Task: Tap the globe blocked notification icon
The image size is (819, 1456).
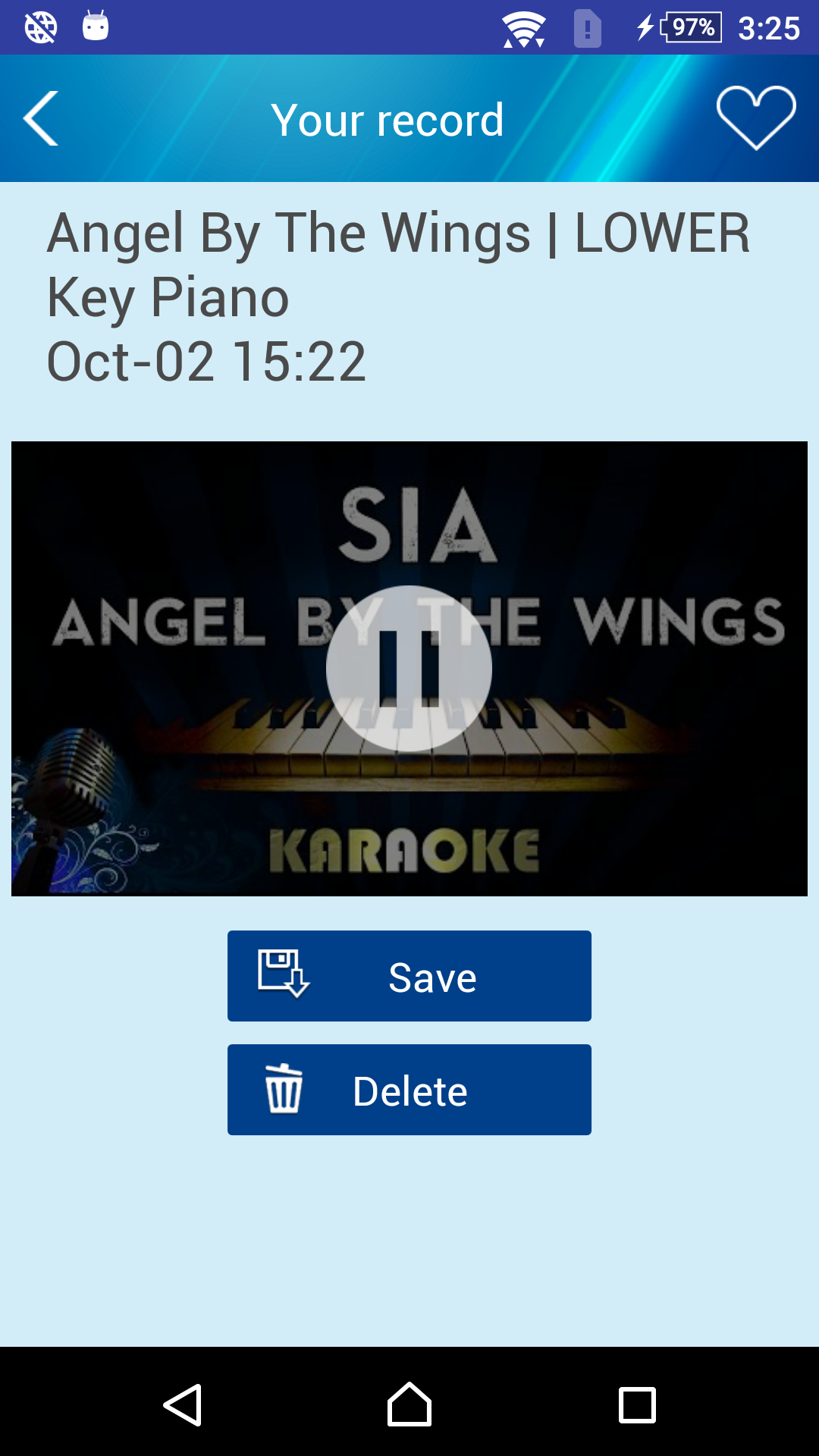Action: pos(41,28)
